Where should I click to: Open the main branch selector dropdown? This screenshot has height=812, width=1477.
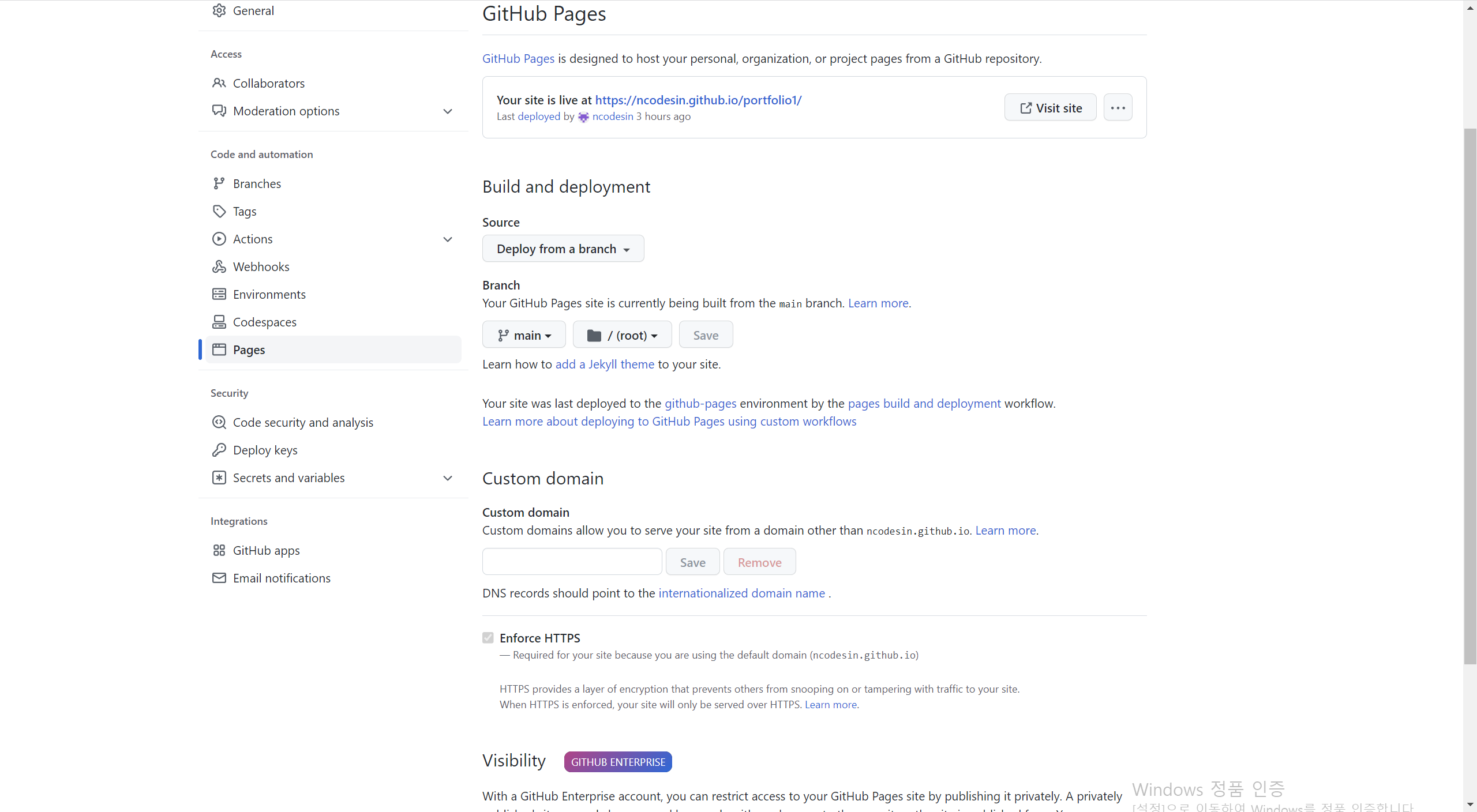[x=524, y=334]
